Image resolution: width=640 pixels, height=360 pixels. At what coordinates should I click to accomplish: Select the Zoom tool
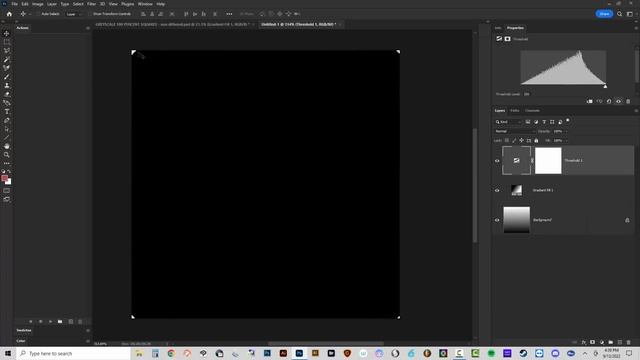click(7, 155)
